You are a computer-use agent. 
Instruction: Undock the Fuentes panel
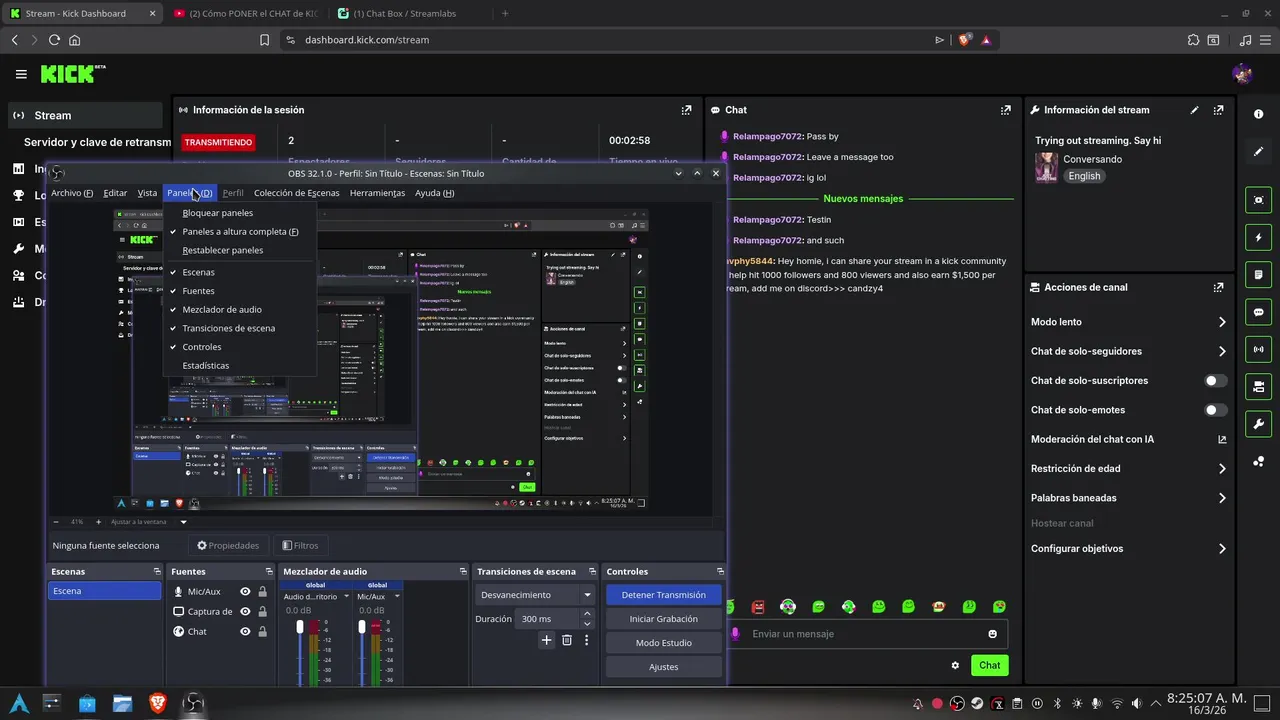point(269,571)
